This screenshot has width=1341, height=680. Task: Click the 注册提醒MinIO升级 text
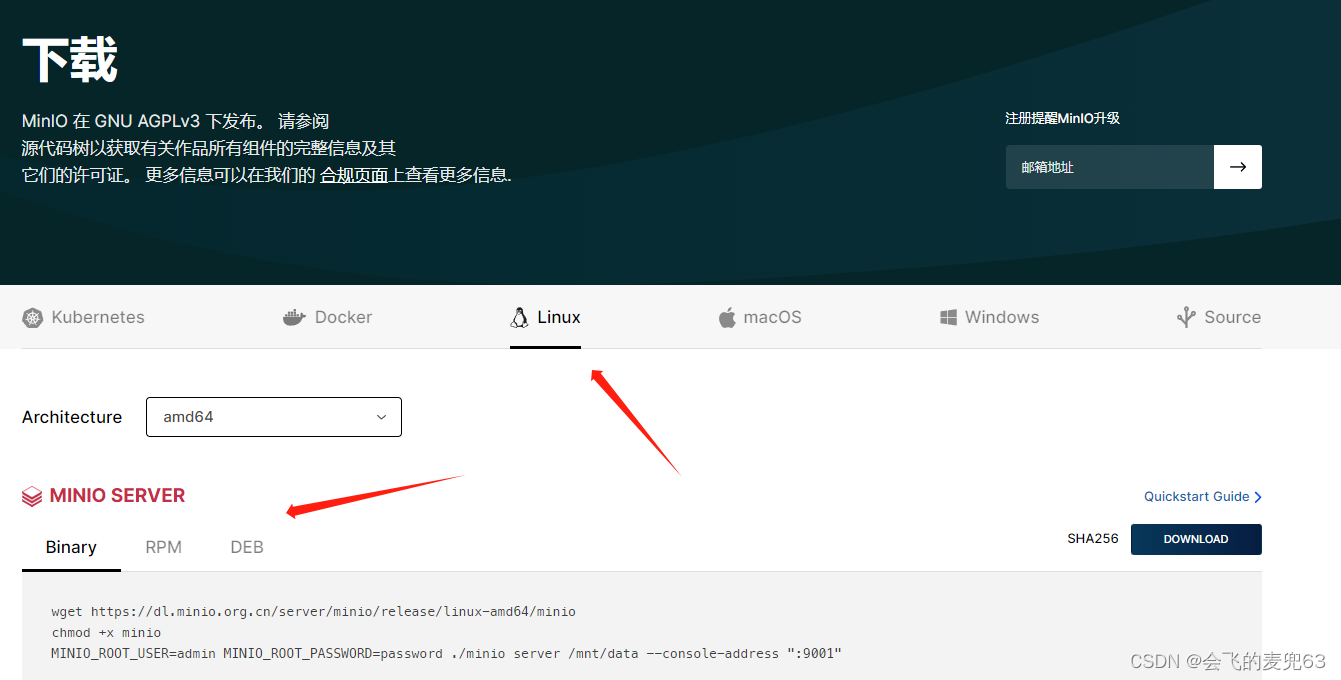tap(1062, 118)
